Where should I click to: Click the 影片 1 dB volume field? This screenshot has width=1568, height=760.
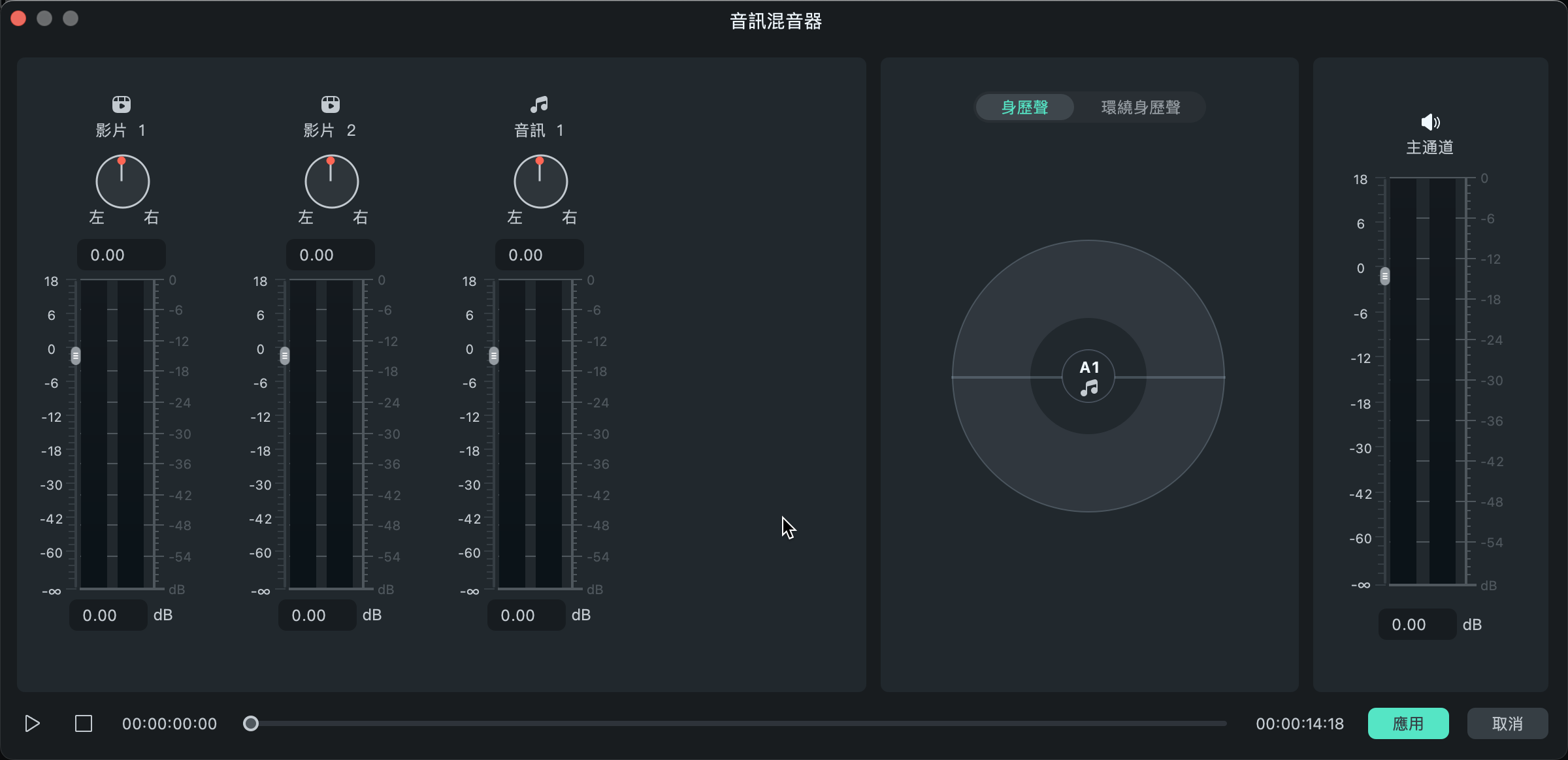pyautogui.click(x=108, y=615)
